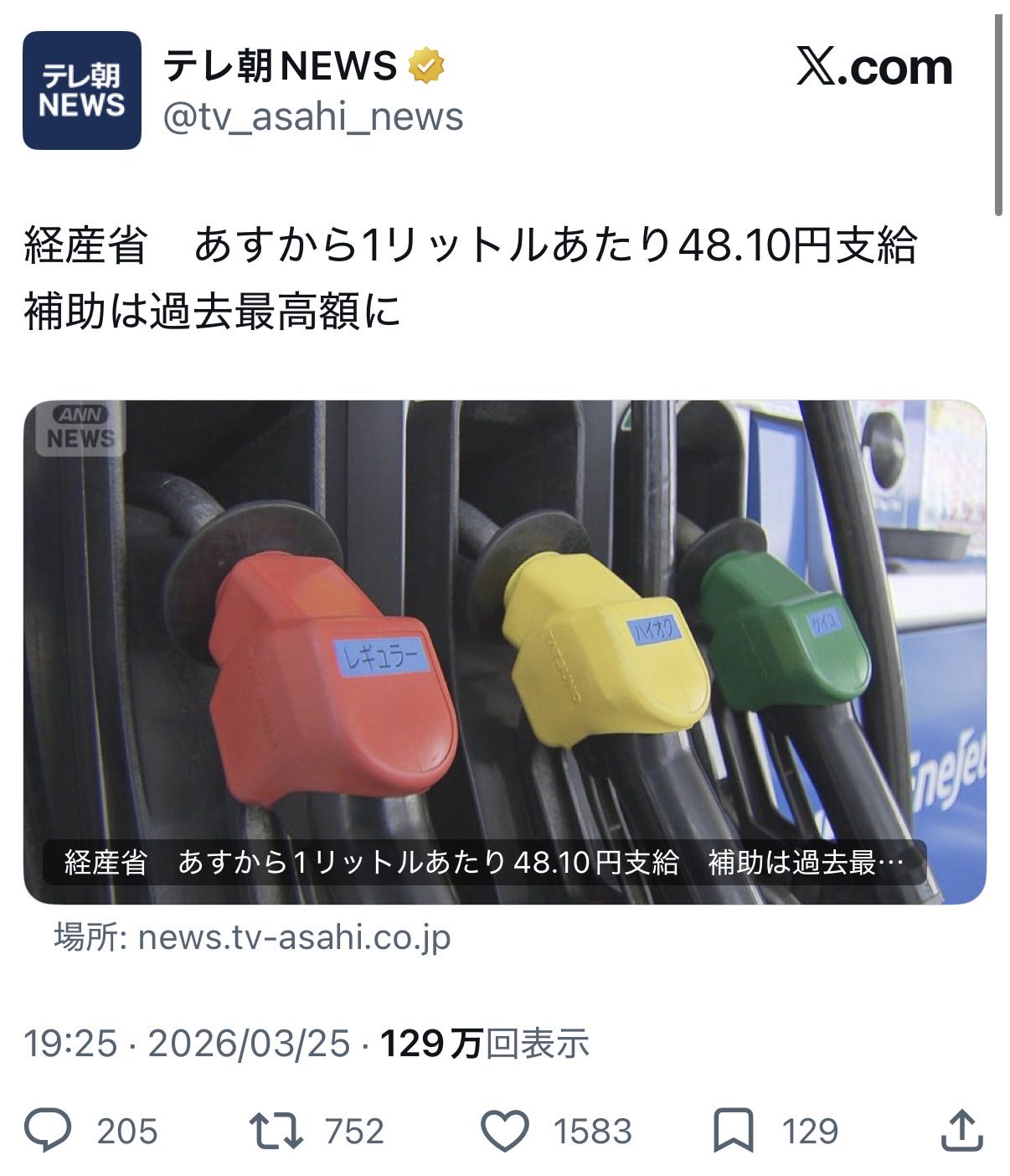The height and width of the screenshot is (1176, 1010).
Task: Click the 205 reply count
Action: point(127,1132)
